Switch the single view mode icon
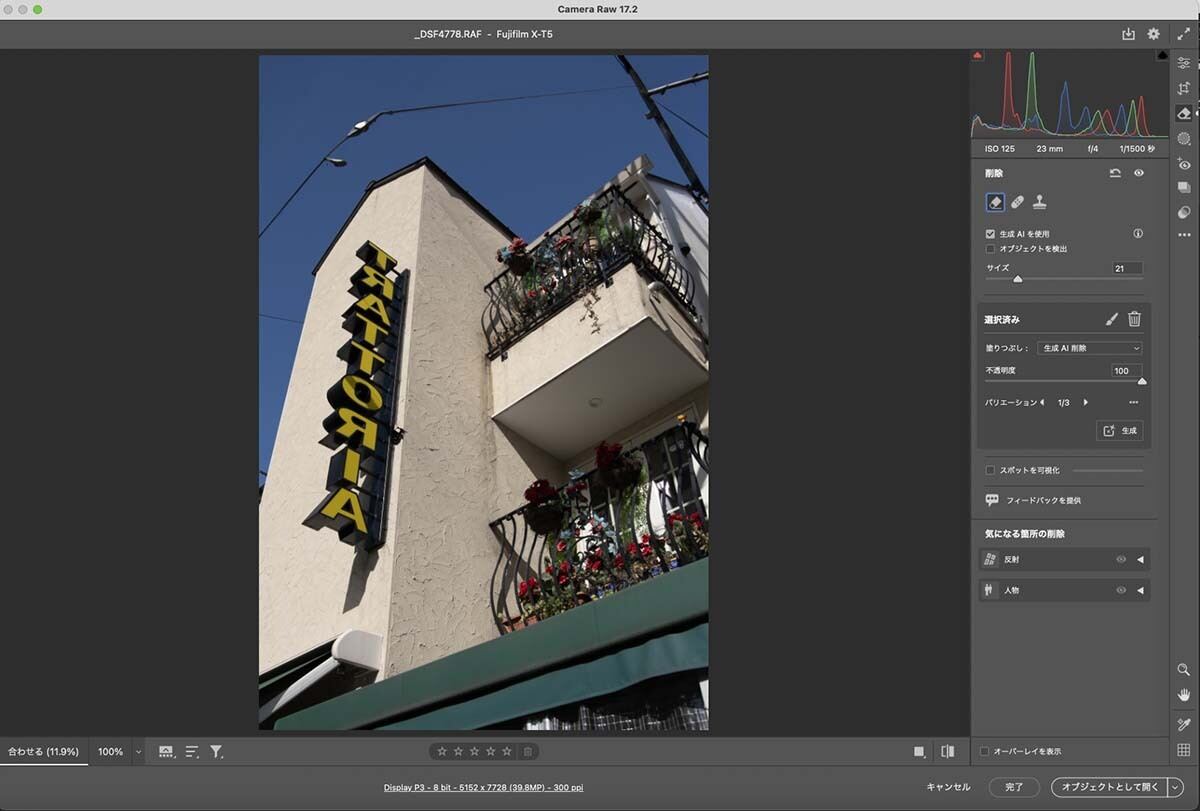Screen dimensions: 1200x811 (x=919, y=751)
